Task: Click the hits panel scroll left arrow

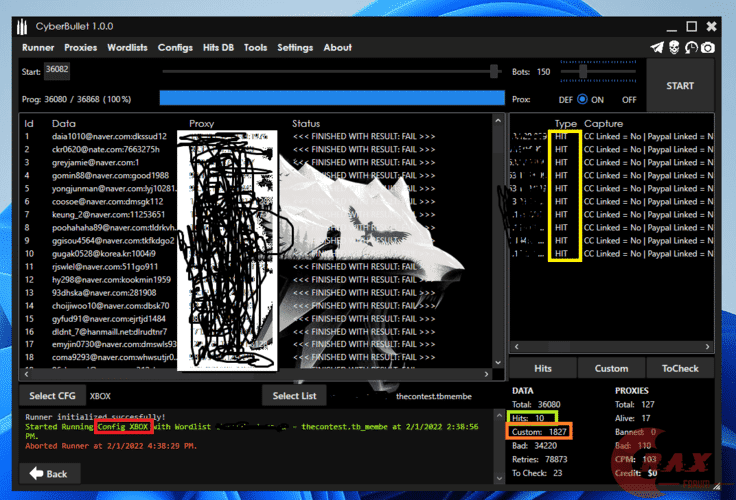Action: pyautogui.click(x=517, y=346)
